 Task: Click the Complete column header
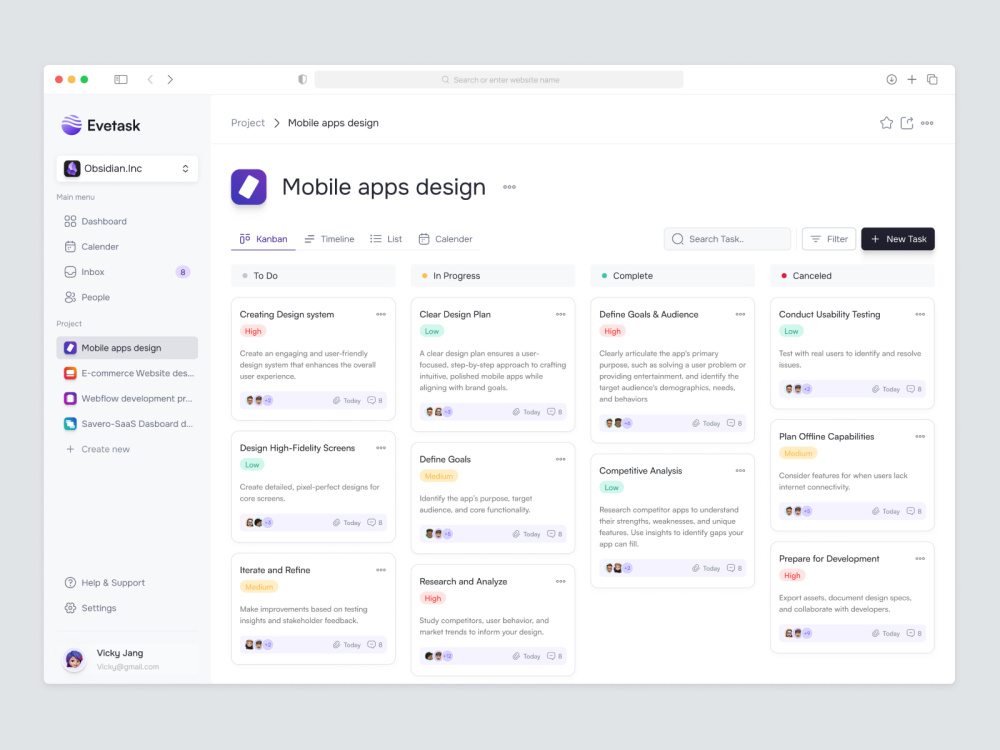point(673,276)
